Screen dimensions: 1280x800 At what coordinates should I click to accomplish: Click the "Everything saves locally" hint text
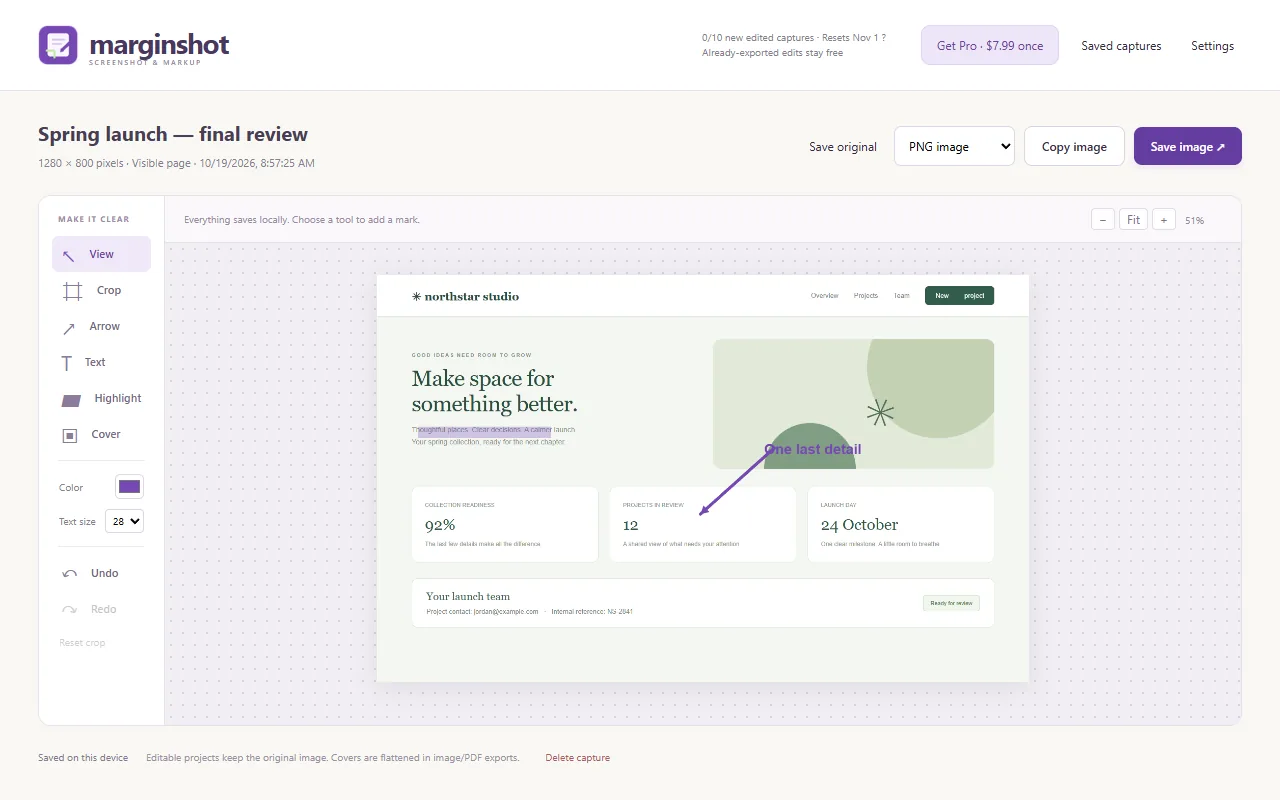click(302, 220)
